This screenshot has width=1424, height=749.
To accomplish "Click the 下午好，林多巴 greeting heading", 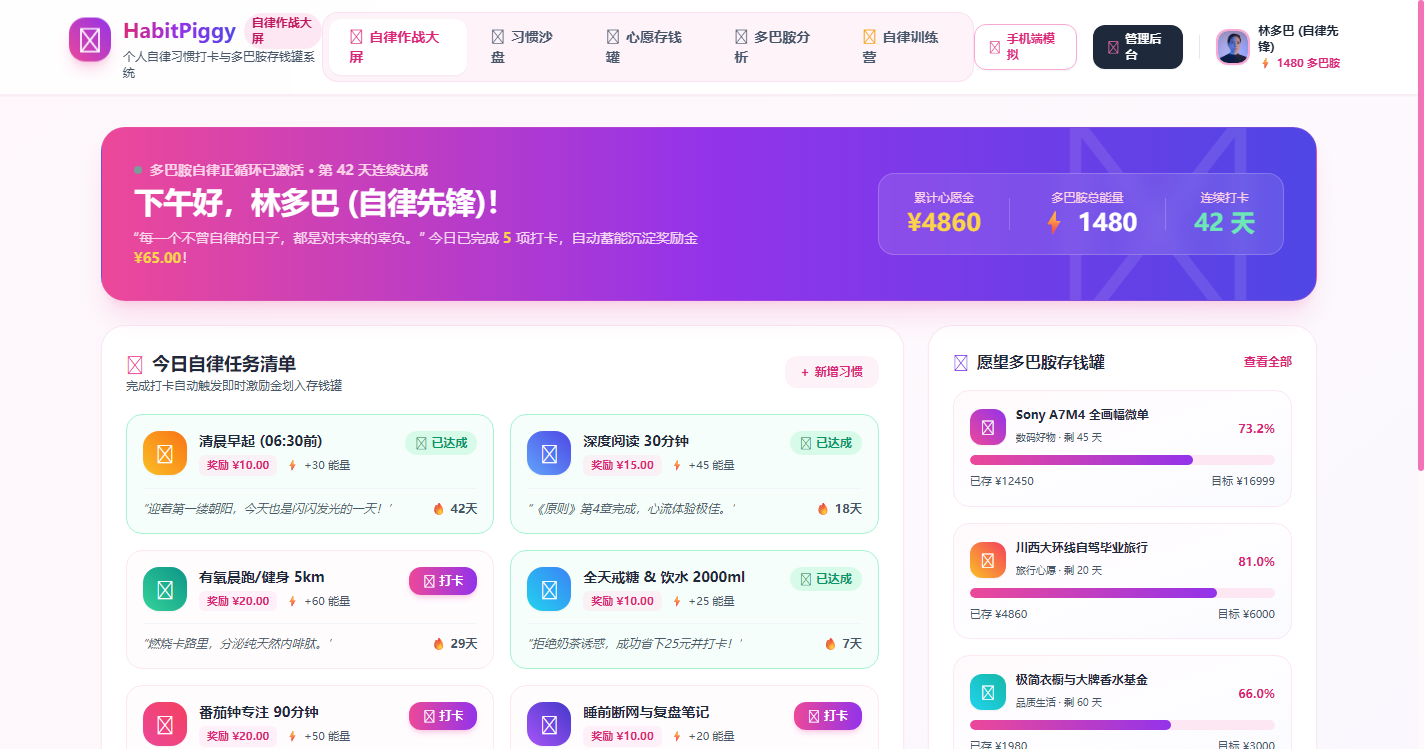I will point(316,203).
